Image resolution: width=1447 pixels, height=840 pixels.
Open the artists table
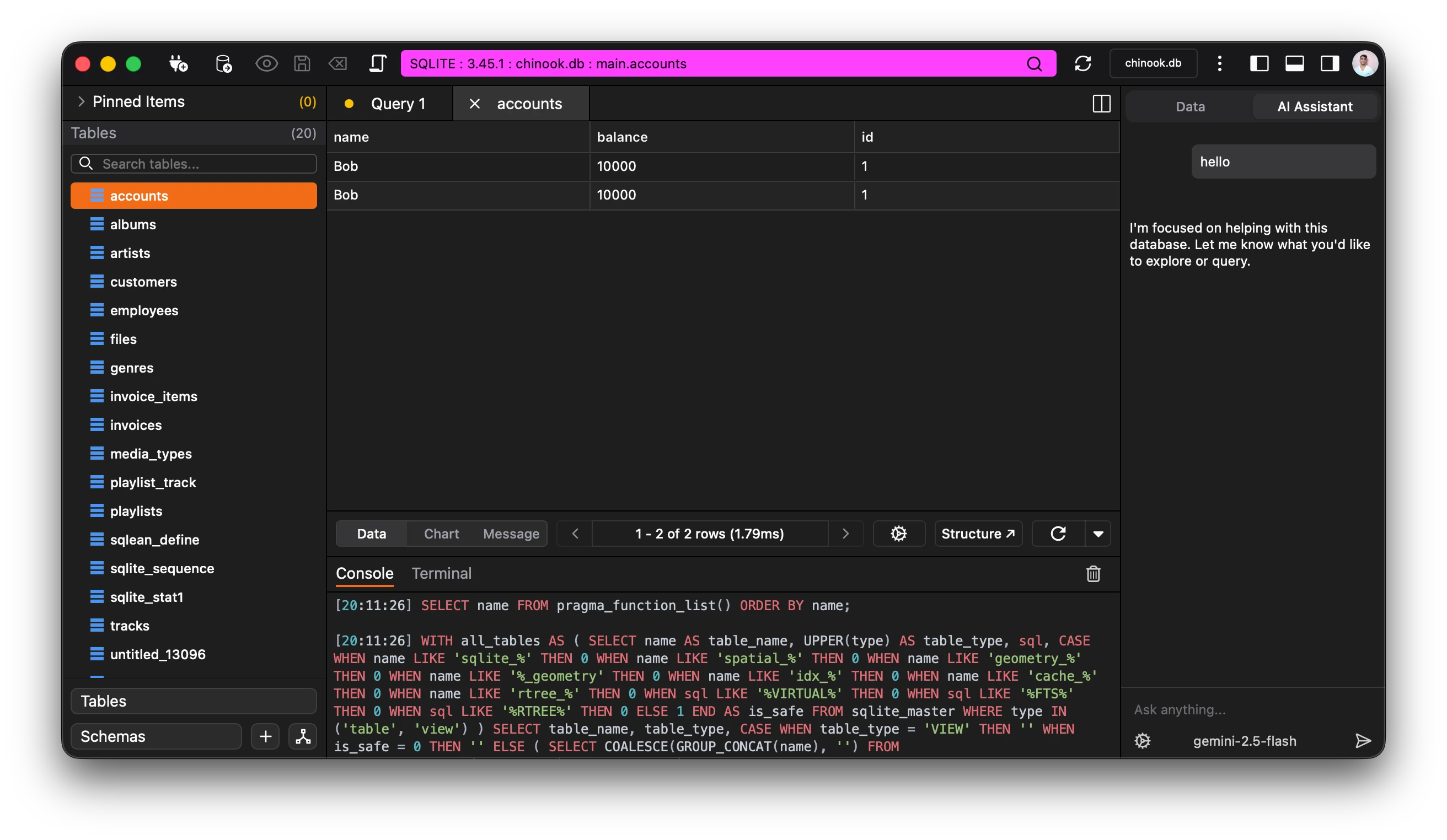tap(194, 253)
